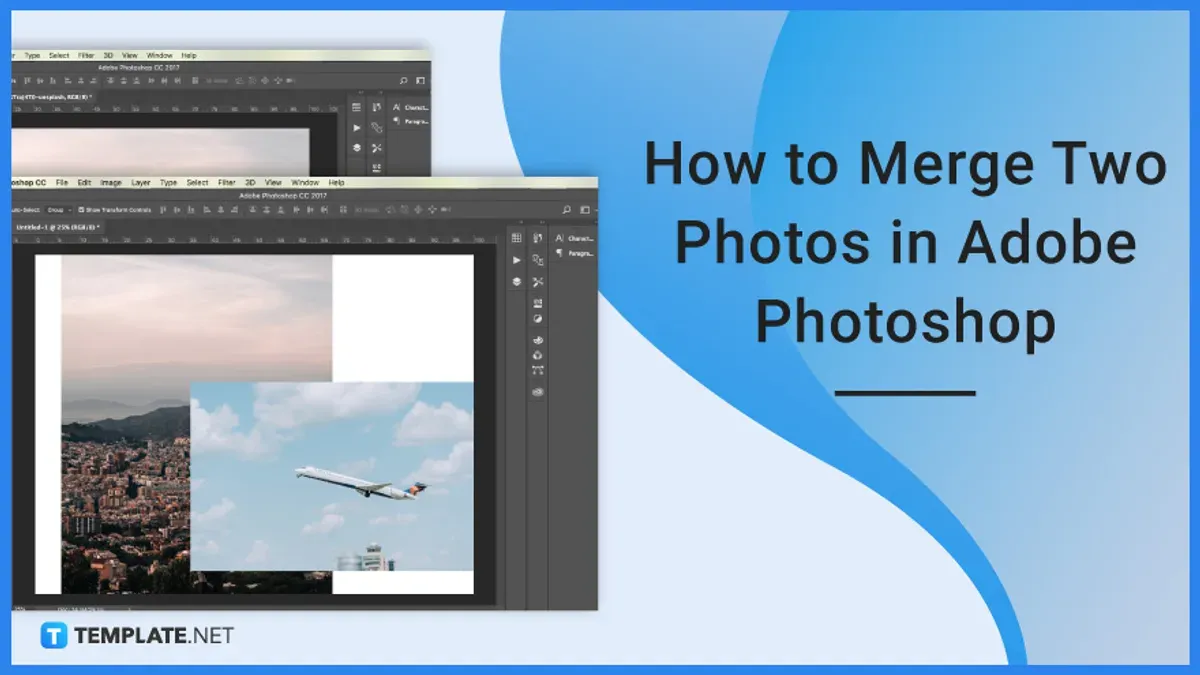Open the View menu in back Photoshop window
Screen dimensions: 1200x675
[129, 55]
